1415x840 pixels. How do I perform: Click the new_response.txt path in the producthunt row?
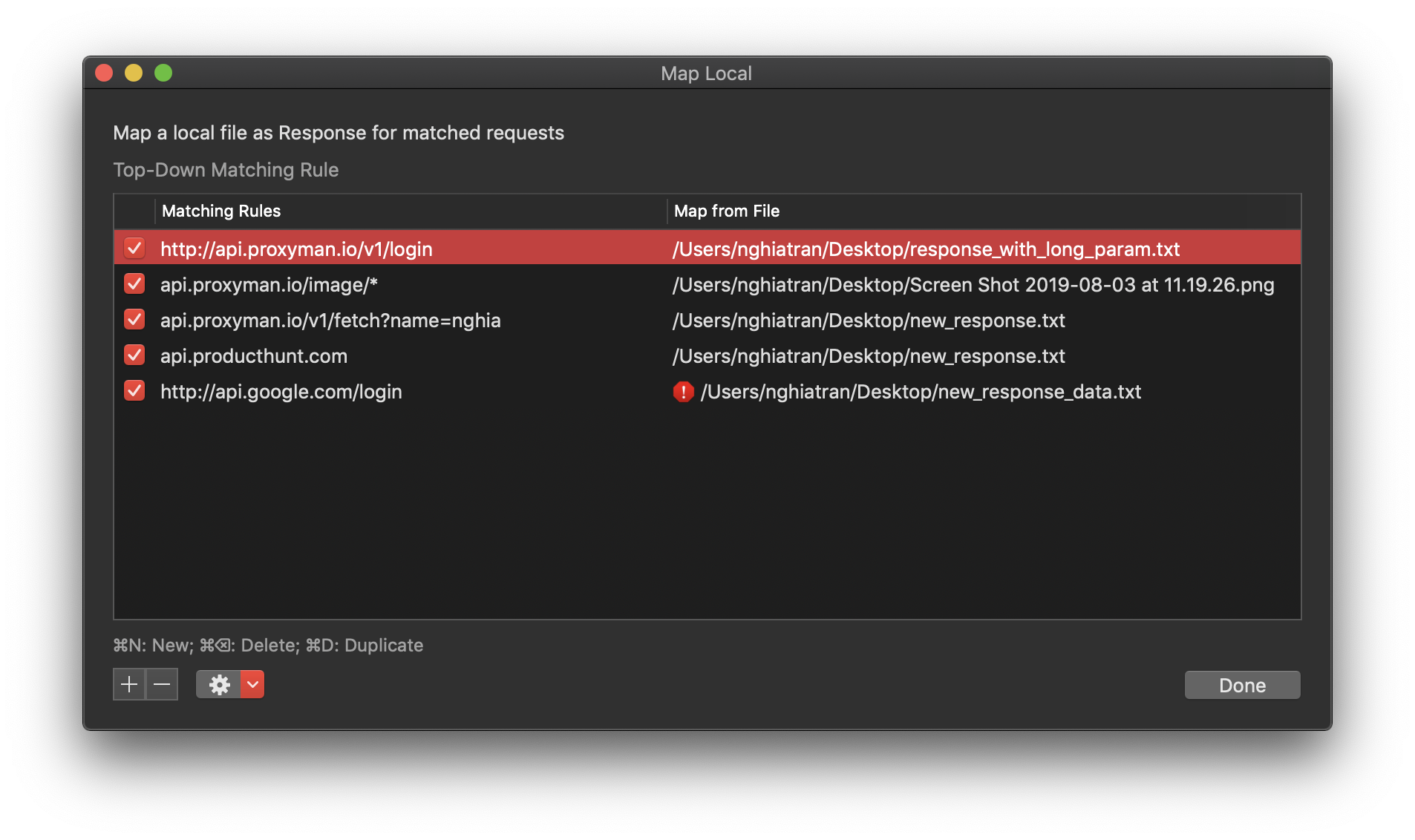click(x=869, y=356)
